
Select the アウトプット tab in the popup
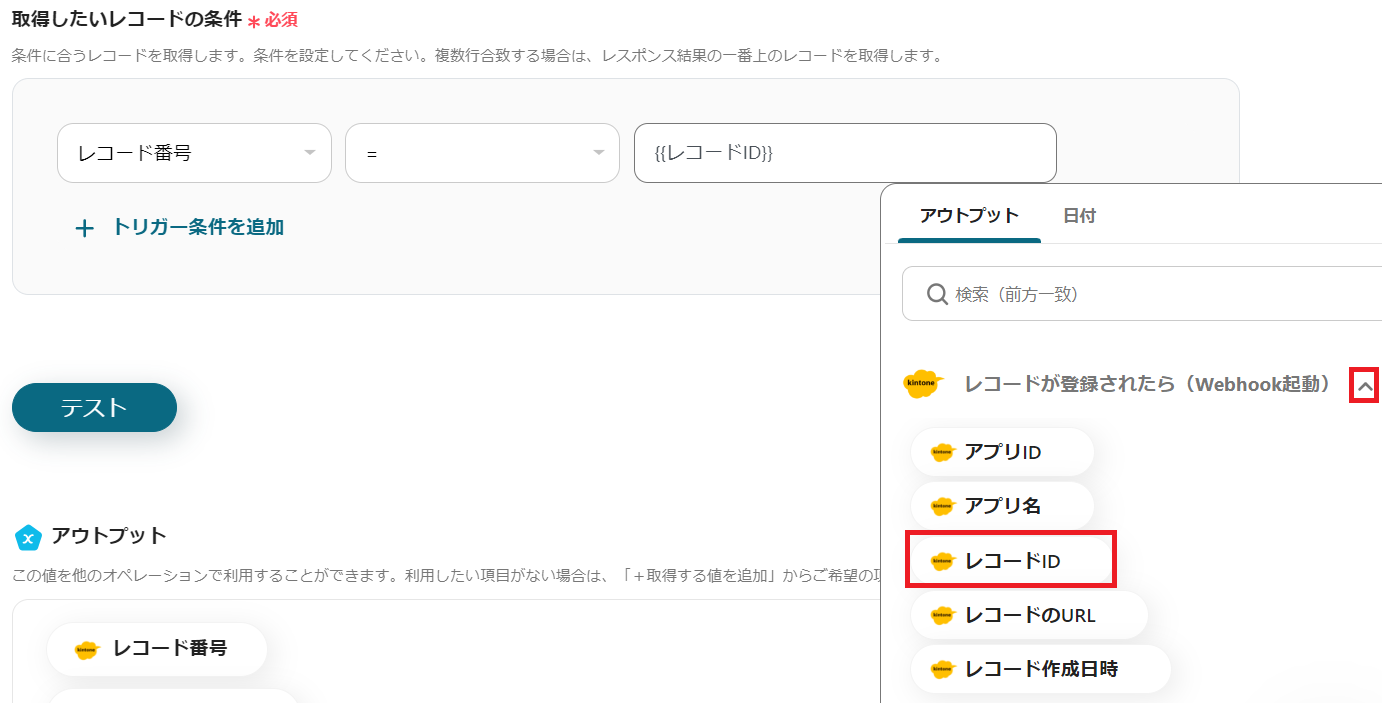969,215
